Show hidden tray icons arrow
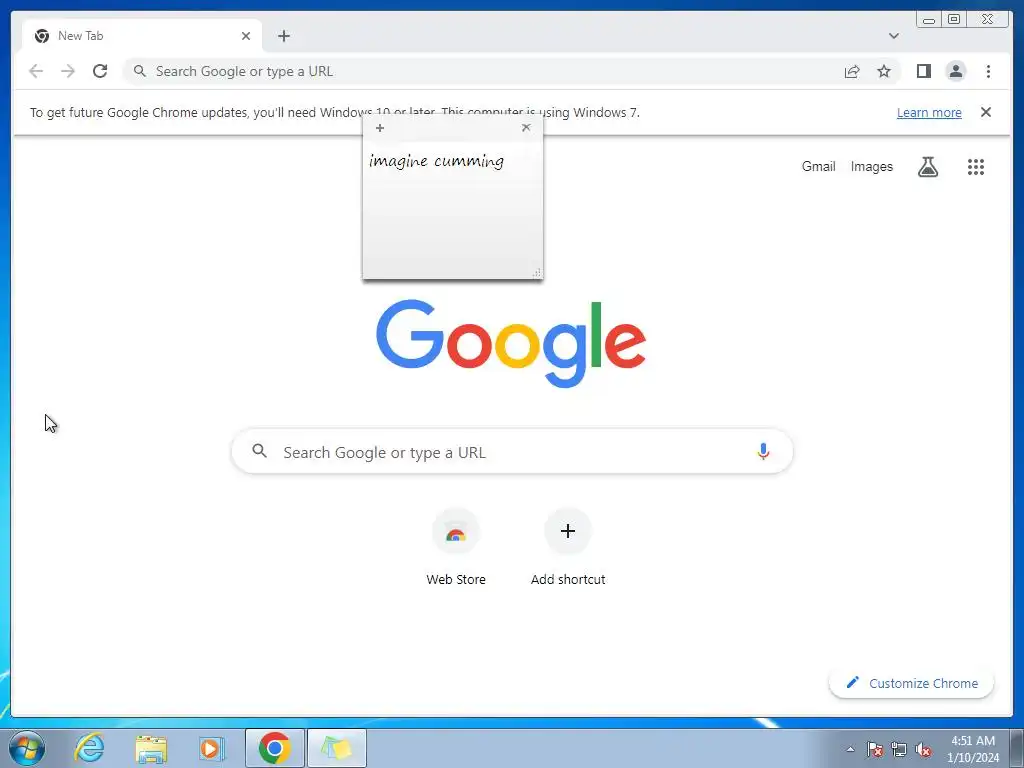1024x768 pixels. pos(850,749)
